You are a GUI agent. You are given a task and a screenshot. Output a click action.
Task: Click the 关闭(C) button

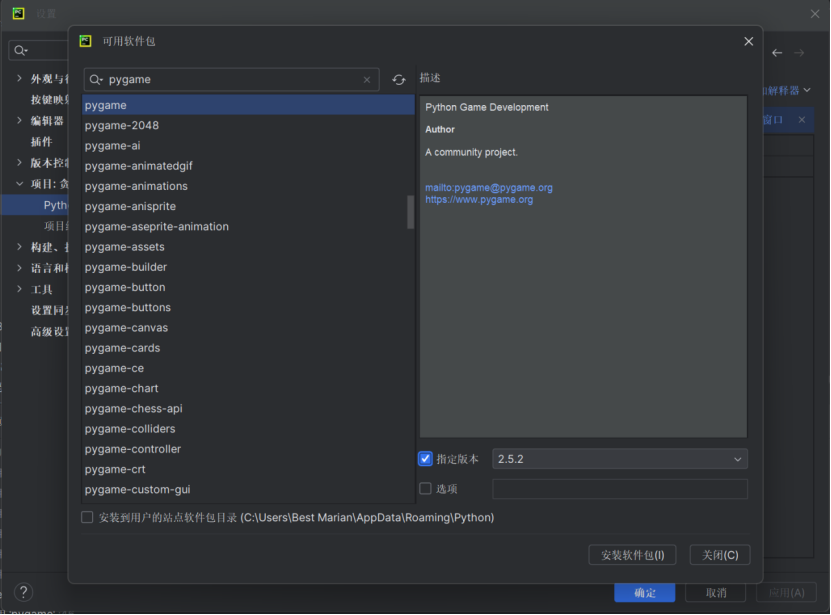pos(720,555)
